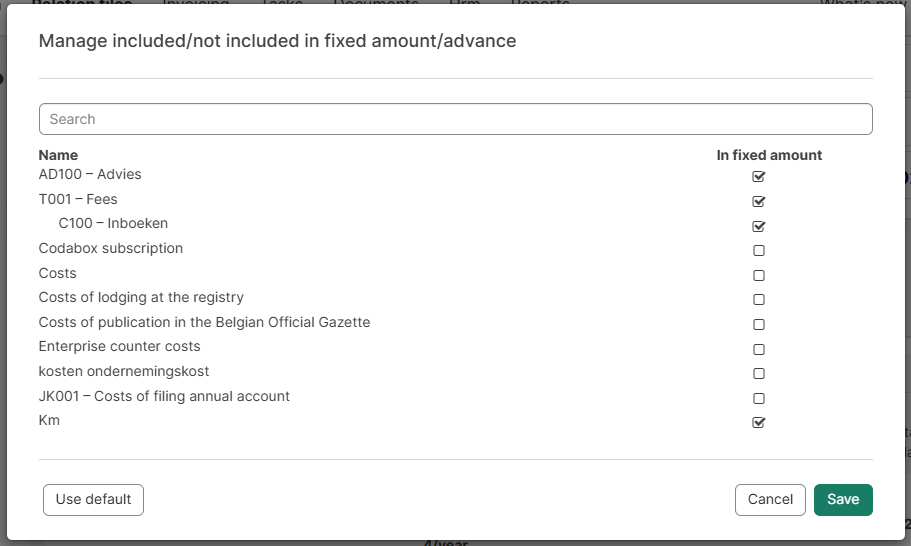Viewport: 911px width, 546px height.
Task: Tick JK001 – Costs of filing annual account
Action: click(x=759, y=399)
